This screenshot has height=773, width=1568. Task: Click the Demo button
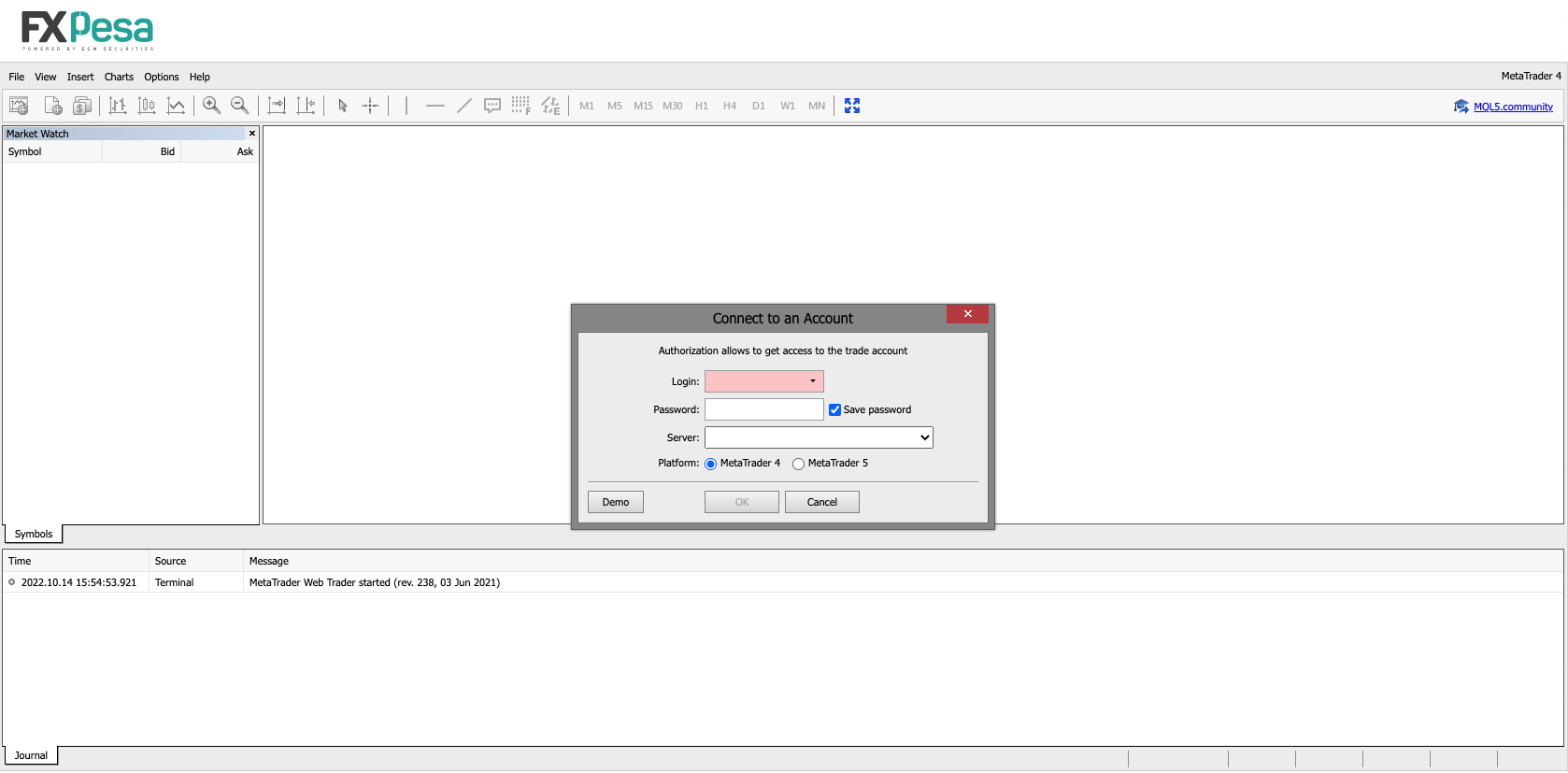click(616, 502)
